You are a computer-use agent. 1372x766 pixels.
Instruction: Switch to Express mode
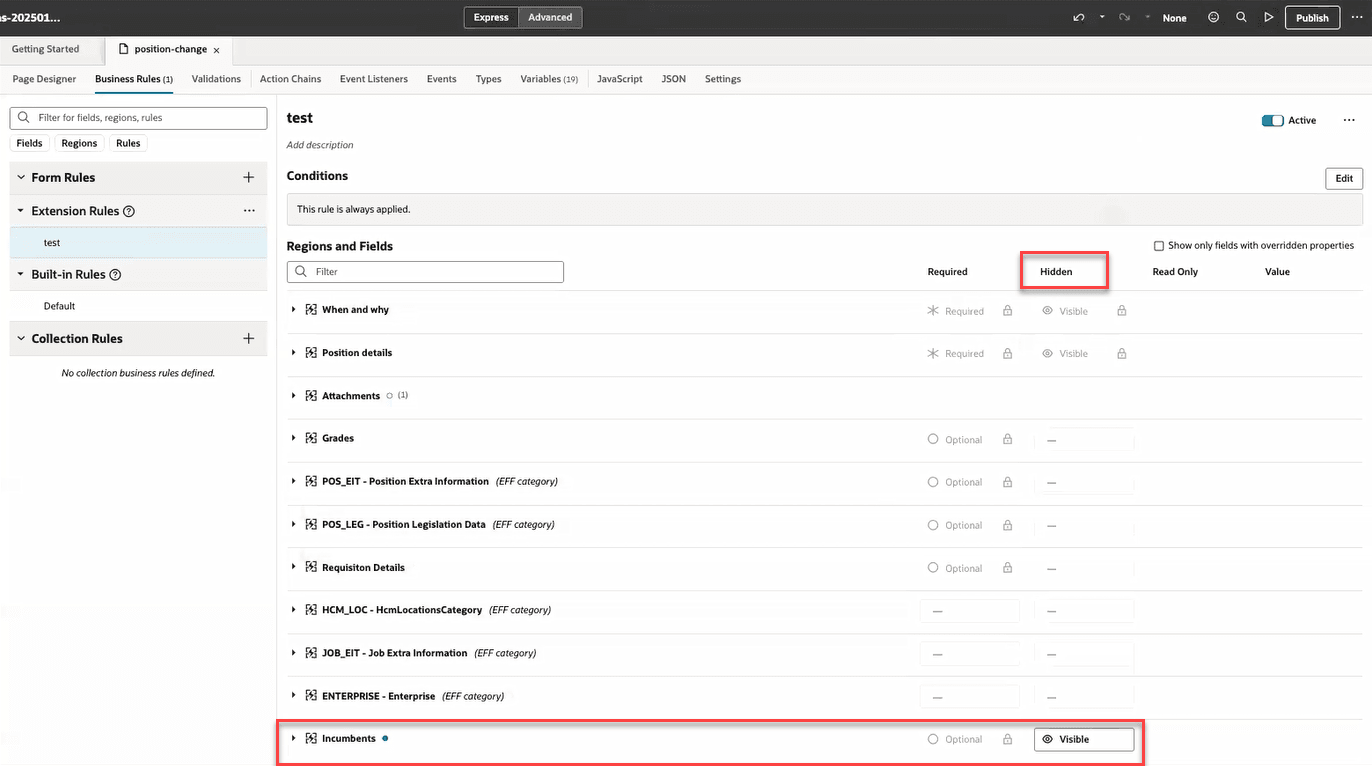click(x=491, y=17)
